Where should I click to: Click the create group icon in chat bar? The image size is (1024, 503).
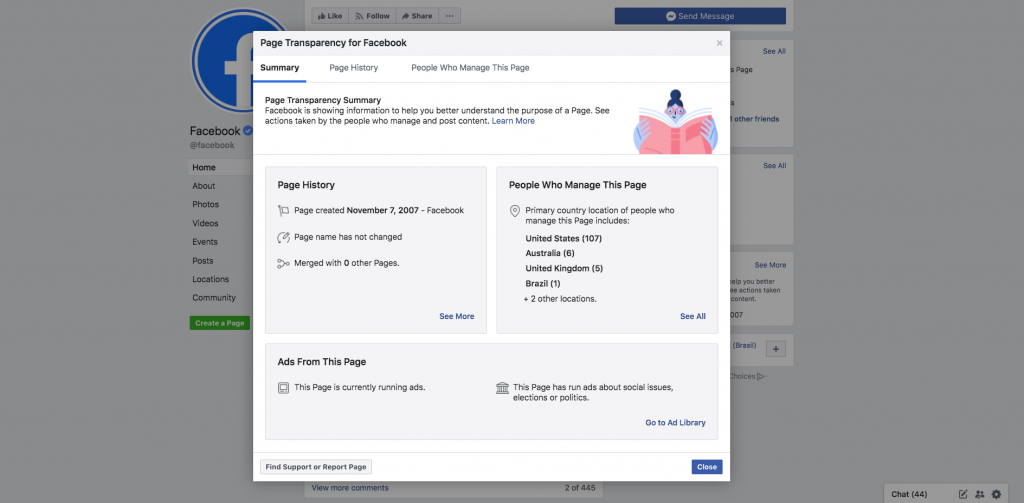click(980, 495)
